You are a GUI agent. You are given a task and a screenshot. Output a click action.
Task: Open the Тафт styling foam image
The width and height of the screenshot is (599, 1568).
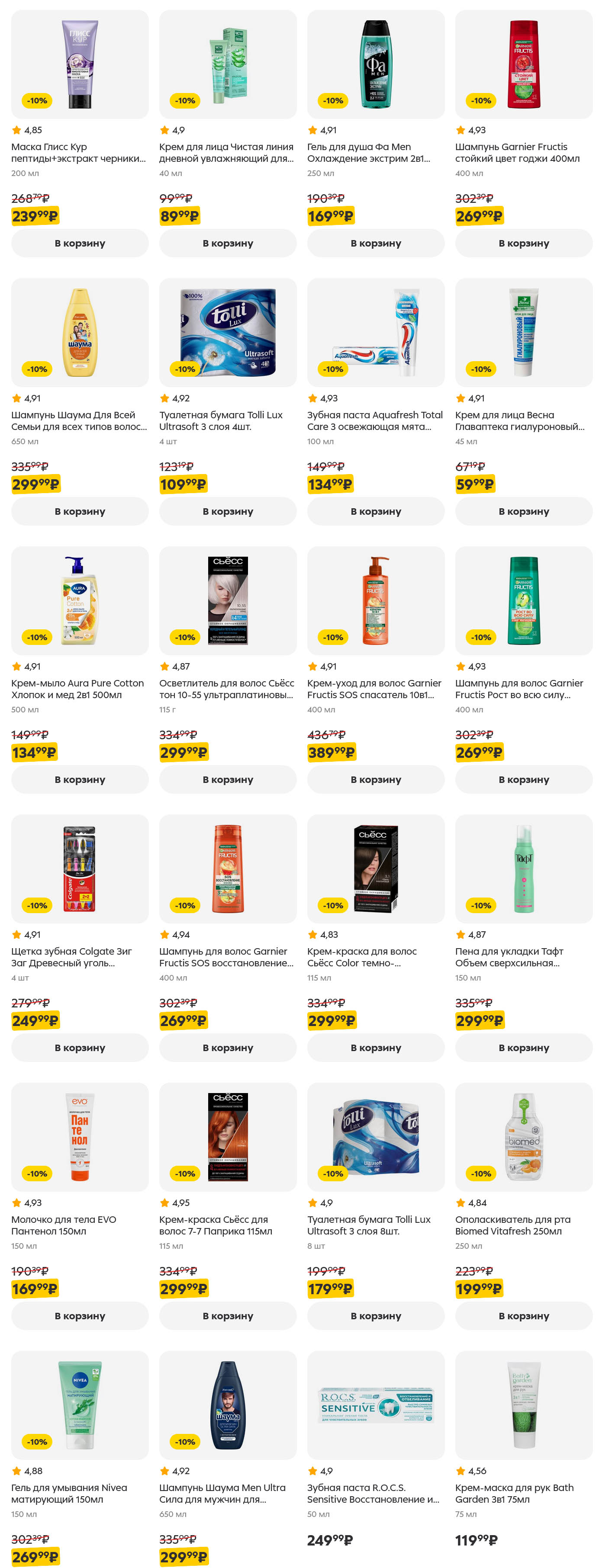click(x=523, y=869)
